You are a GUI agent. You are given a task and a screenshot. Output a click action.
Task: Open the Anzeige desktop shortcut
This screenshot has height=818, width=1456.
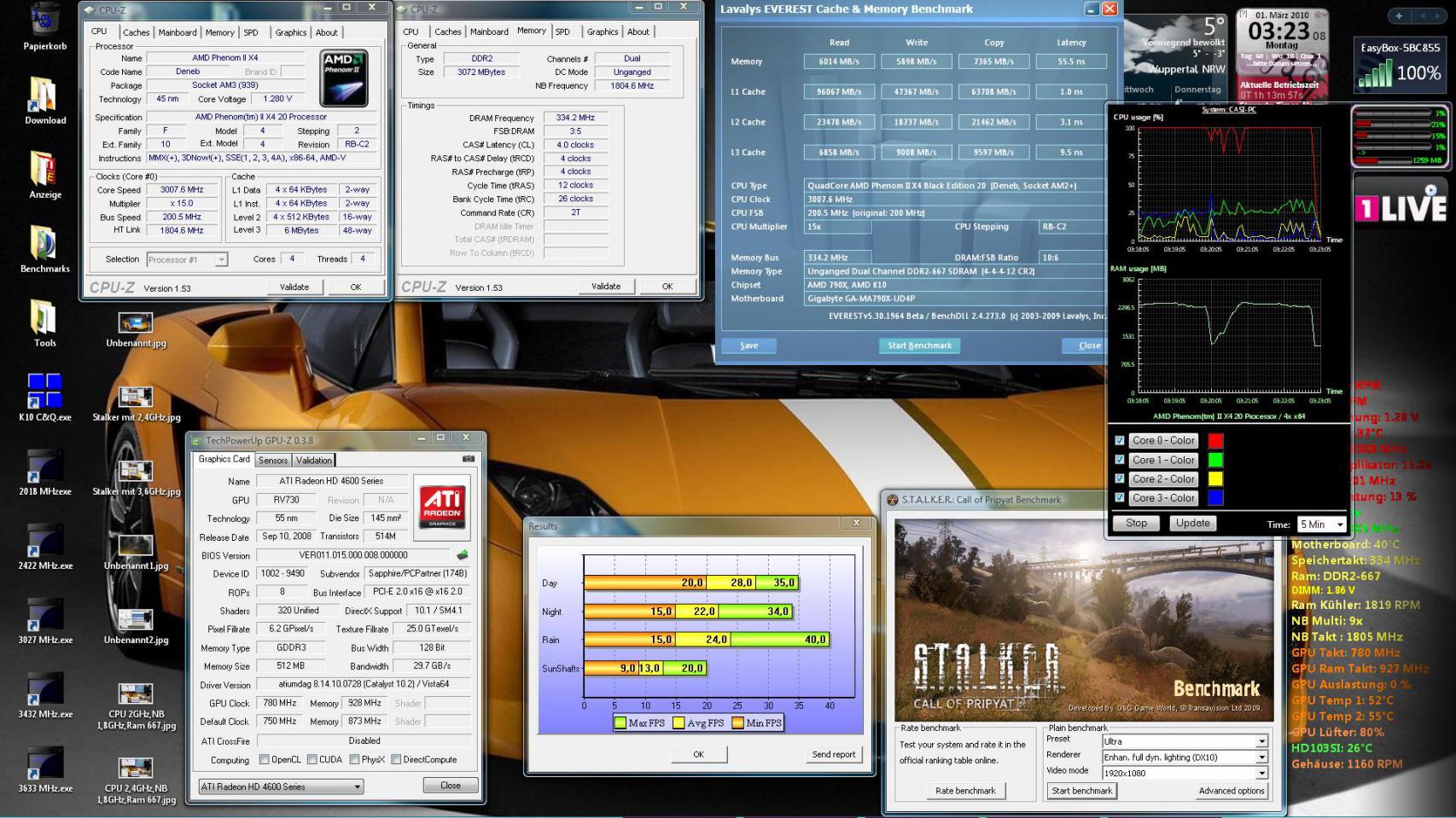pos(44,175)
